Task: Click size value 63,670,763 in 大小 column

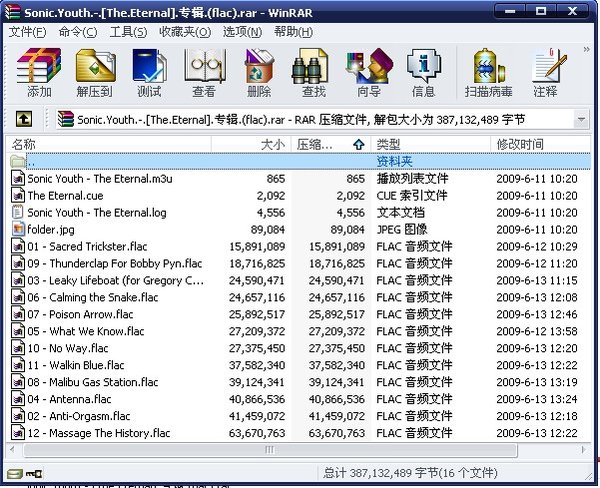Action: point(257,433)
